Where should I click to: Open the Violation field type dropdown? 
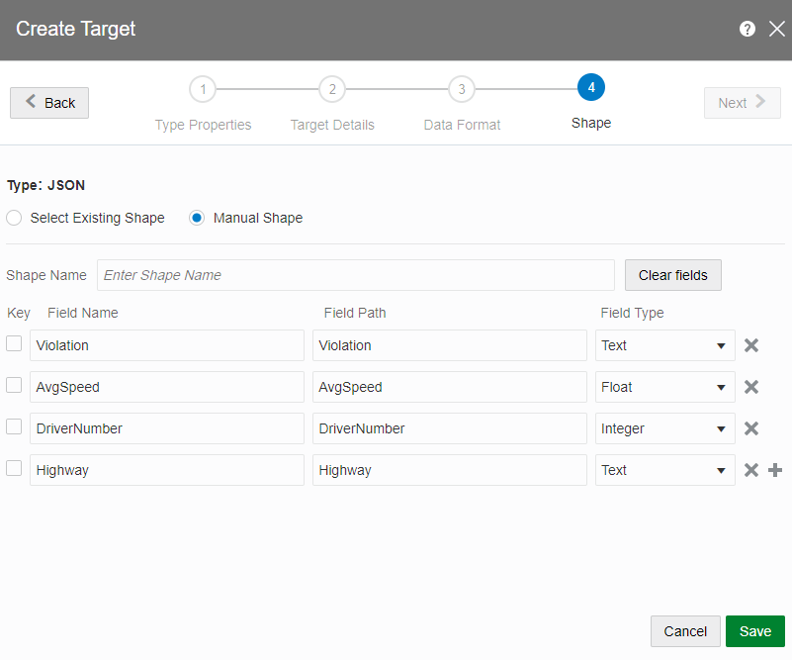pos(665,345)
